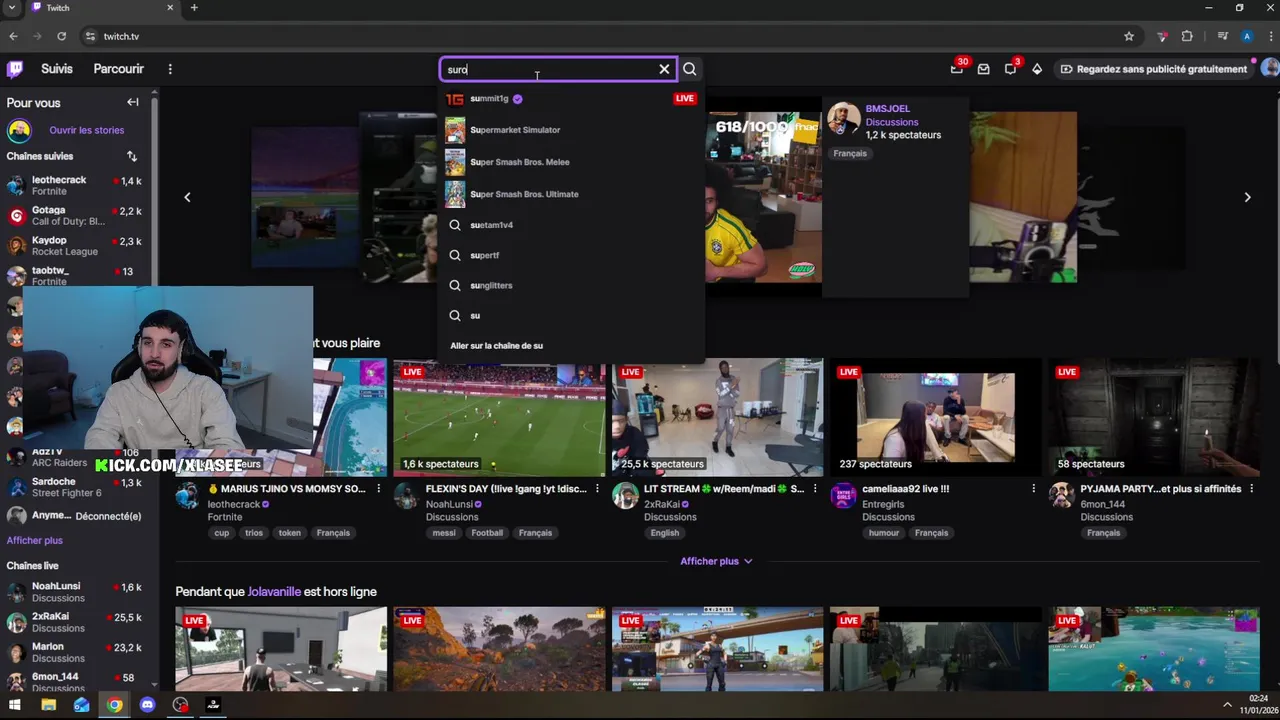1280x720 pixels.
Task: Open whispers chat icon showing 3
Action: click(1010, 69)
